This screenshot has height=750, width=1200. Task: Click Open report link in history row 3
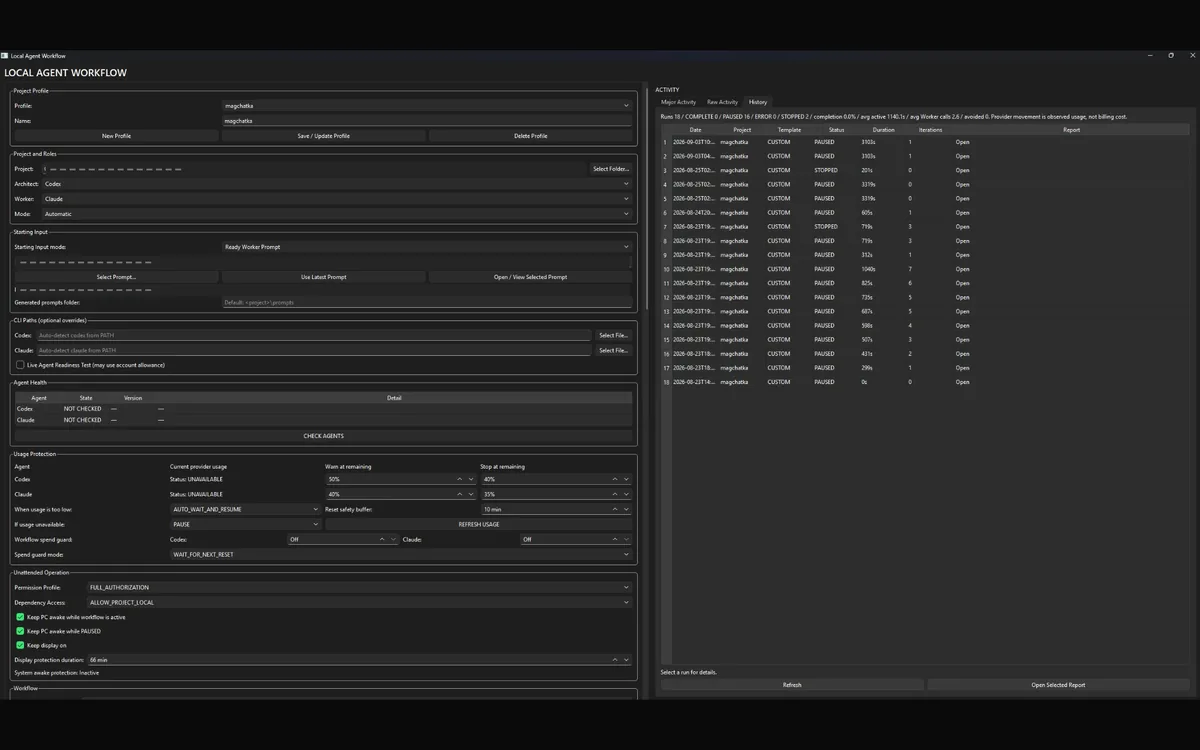pyautogui.click(x=962, y=170)
